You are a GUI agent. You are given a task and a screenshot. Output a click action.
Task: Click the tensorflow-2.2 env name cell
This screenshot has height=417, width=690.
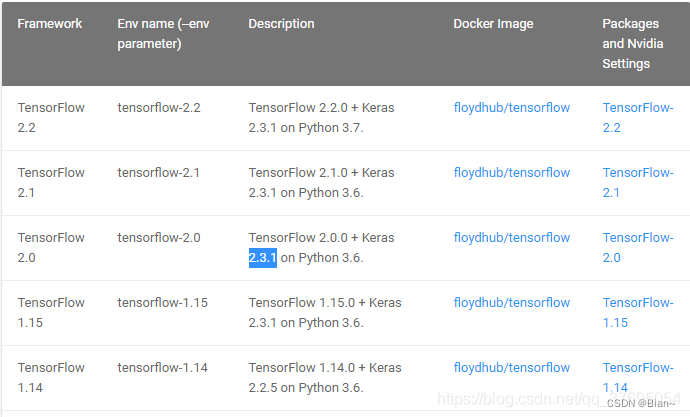point(159,108)
